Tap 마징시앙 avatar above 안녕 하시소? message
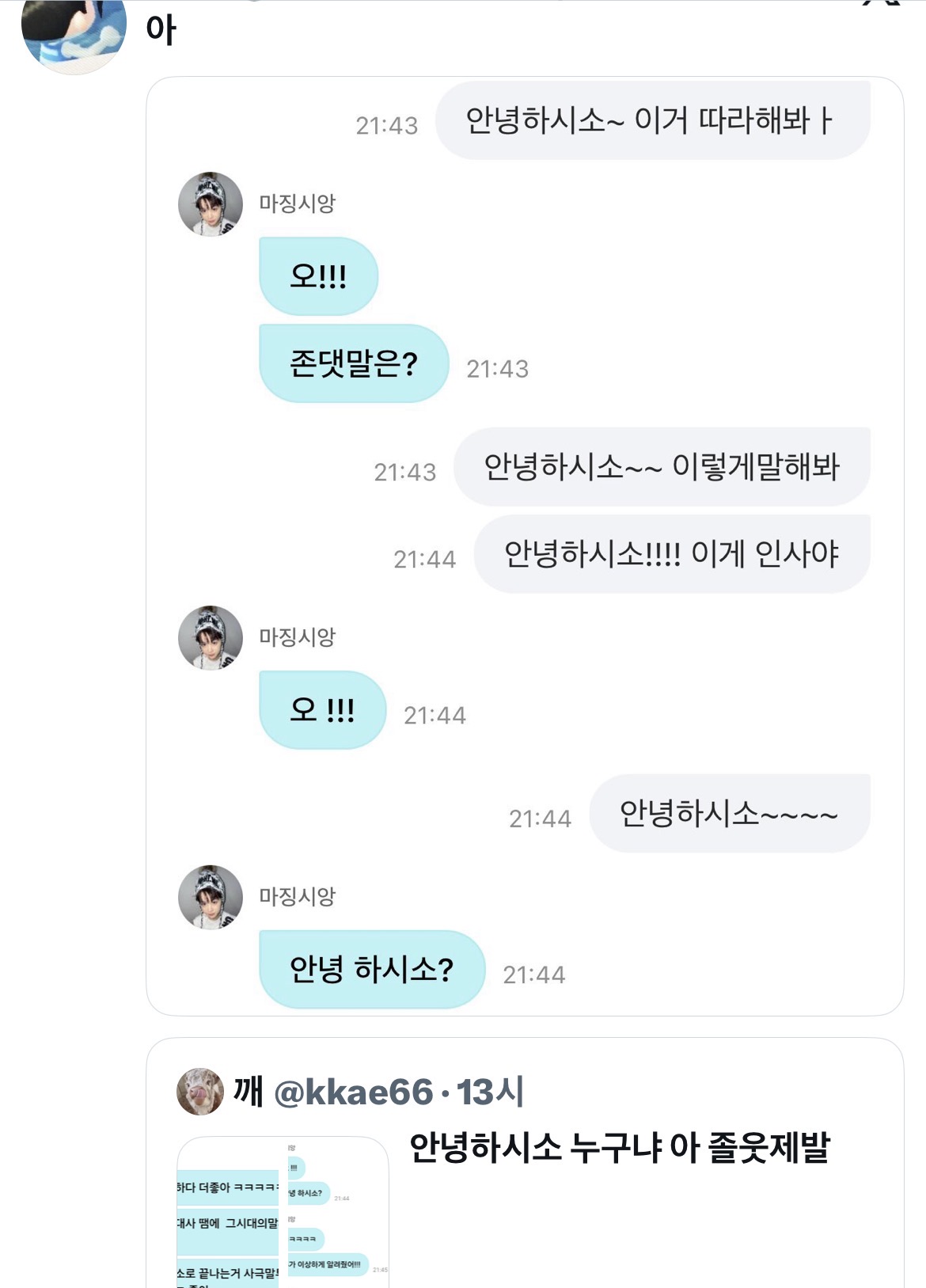The width and height of the screenshot is (926, 1288). [210, 897]
